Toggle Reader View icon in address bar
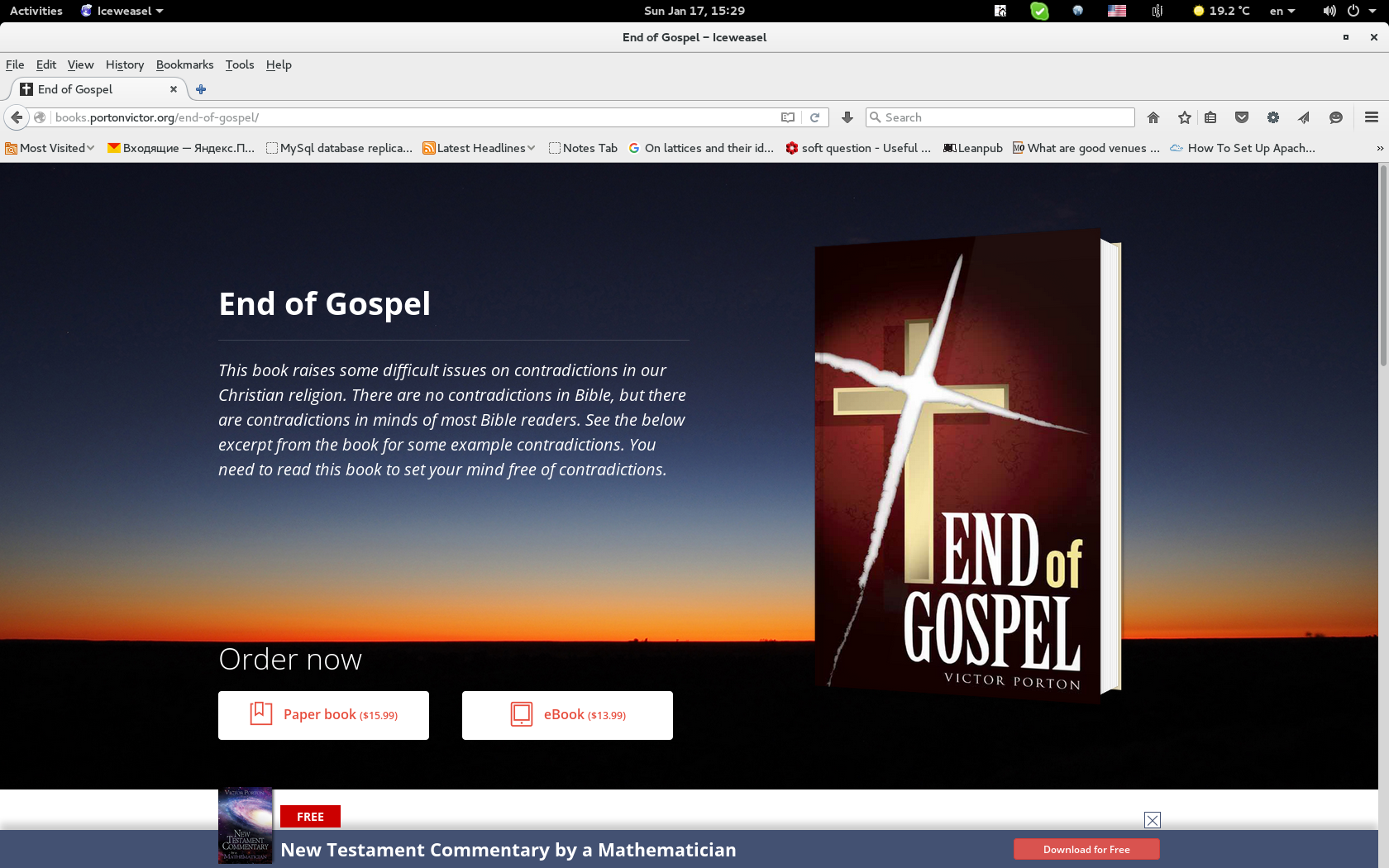Viewport: 1389px width, 868px height. [x=788, y=117]
